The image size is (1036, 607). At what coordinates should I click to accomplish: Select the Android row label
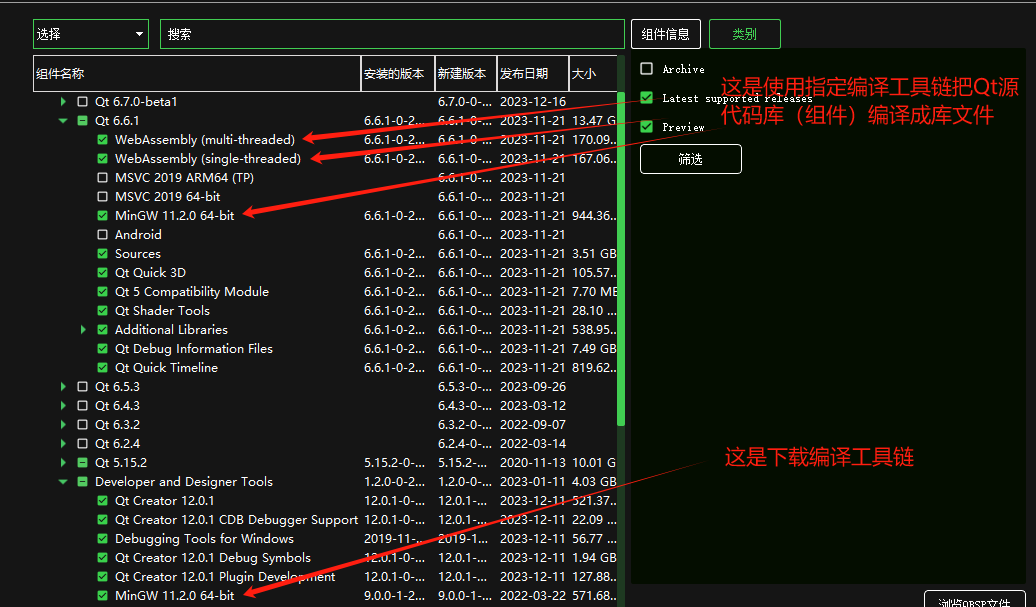pyautogui.click(x=138, y=234)
